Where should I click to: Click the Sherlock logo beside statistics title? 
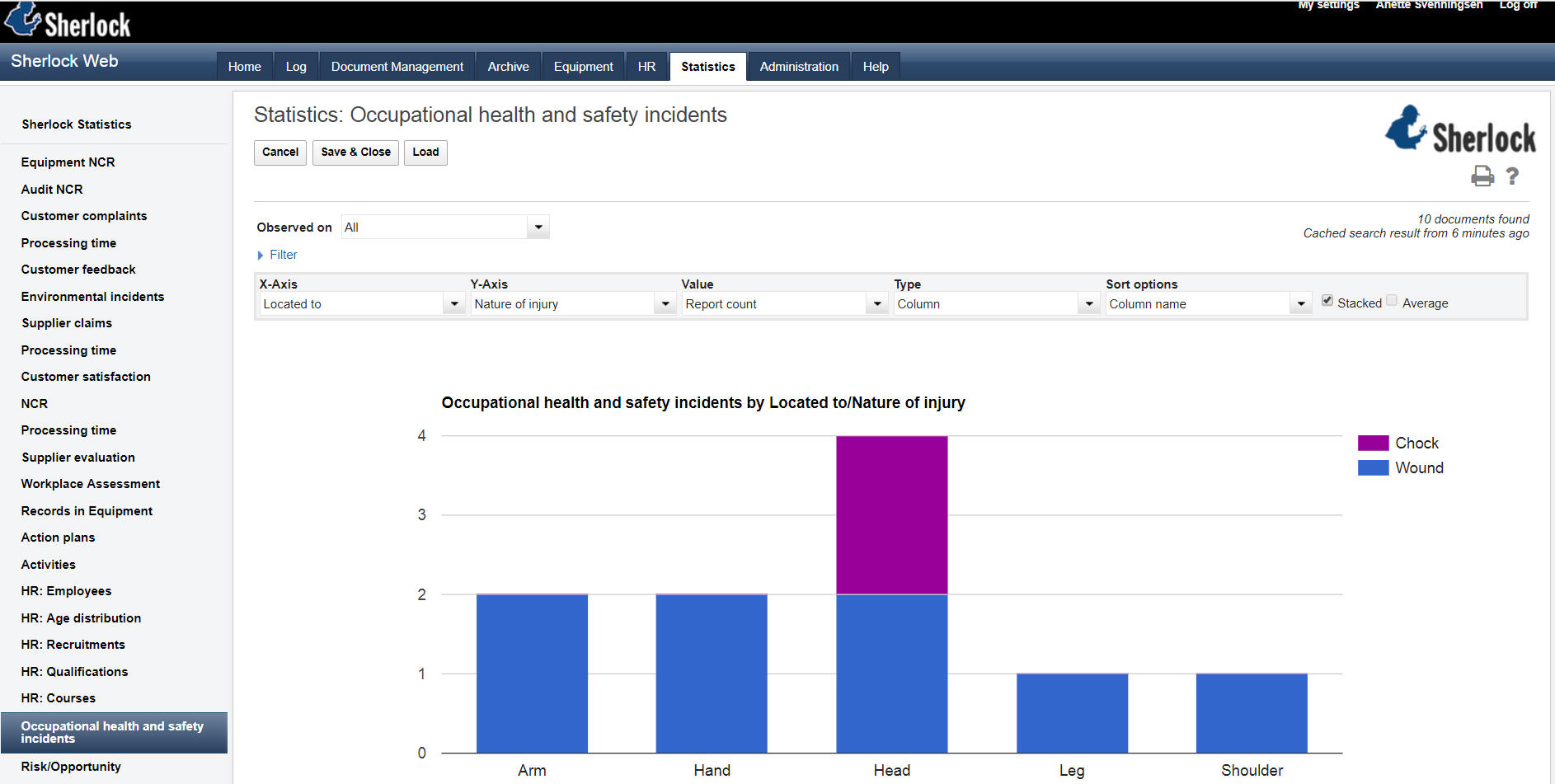[x=1460, y=129]
